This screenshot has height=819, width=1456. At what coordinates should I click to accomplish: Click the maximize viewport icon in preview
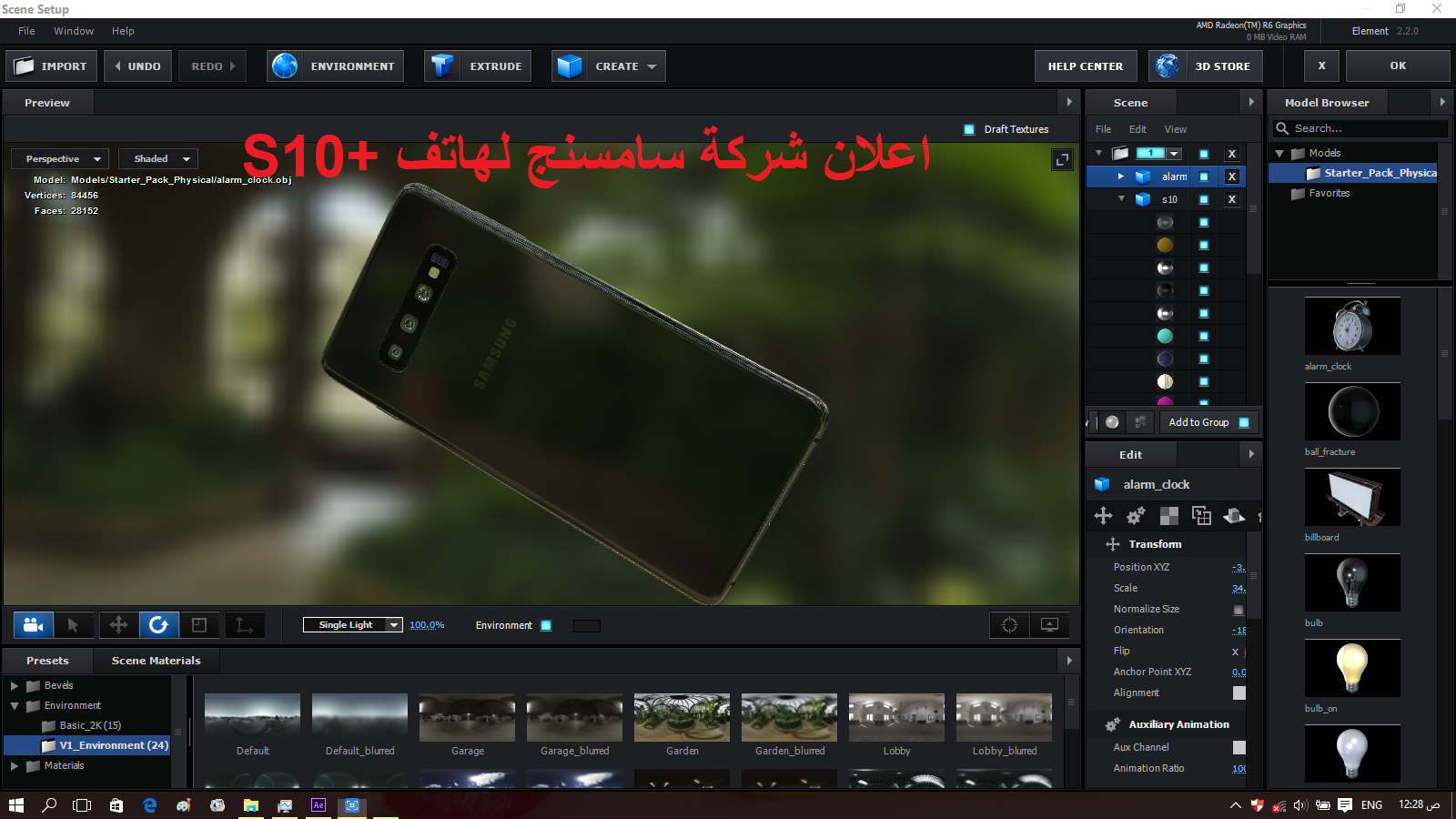(x=1062, y=160)
